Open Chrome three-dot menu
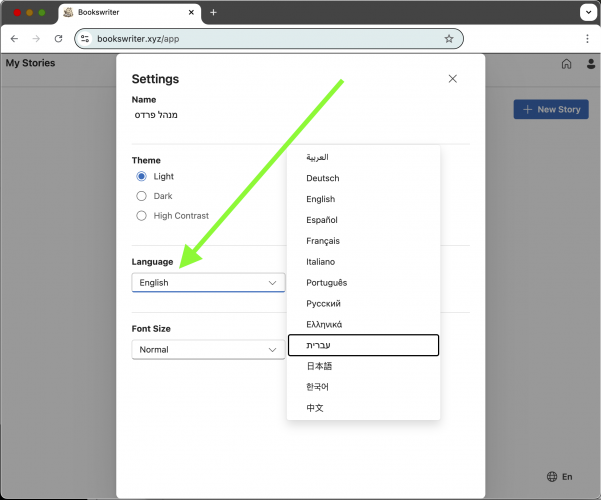The height and width of the screenshot is (500, 601). 587,38
